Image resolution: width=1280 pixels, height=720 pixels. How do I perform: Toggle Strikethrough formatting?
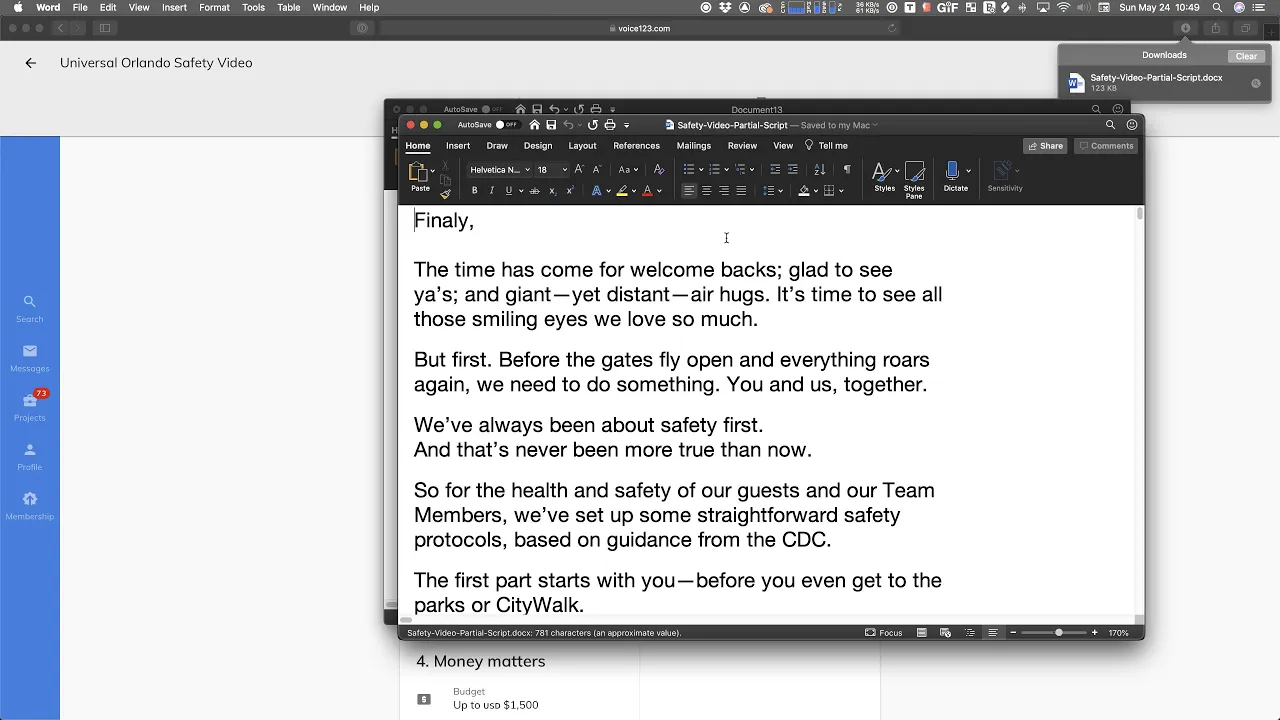[x=534, y=191]
